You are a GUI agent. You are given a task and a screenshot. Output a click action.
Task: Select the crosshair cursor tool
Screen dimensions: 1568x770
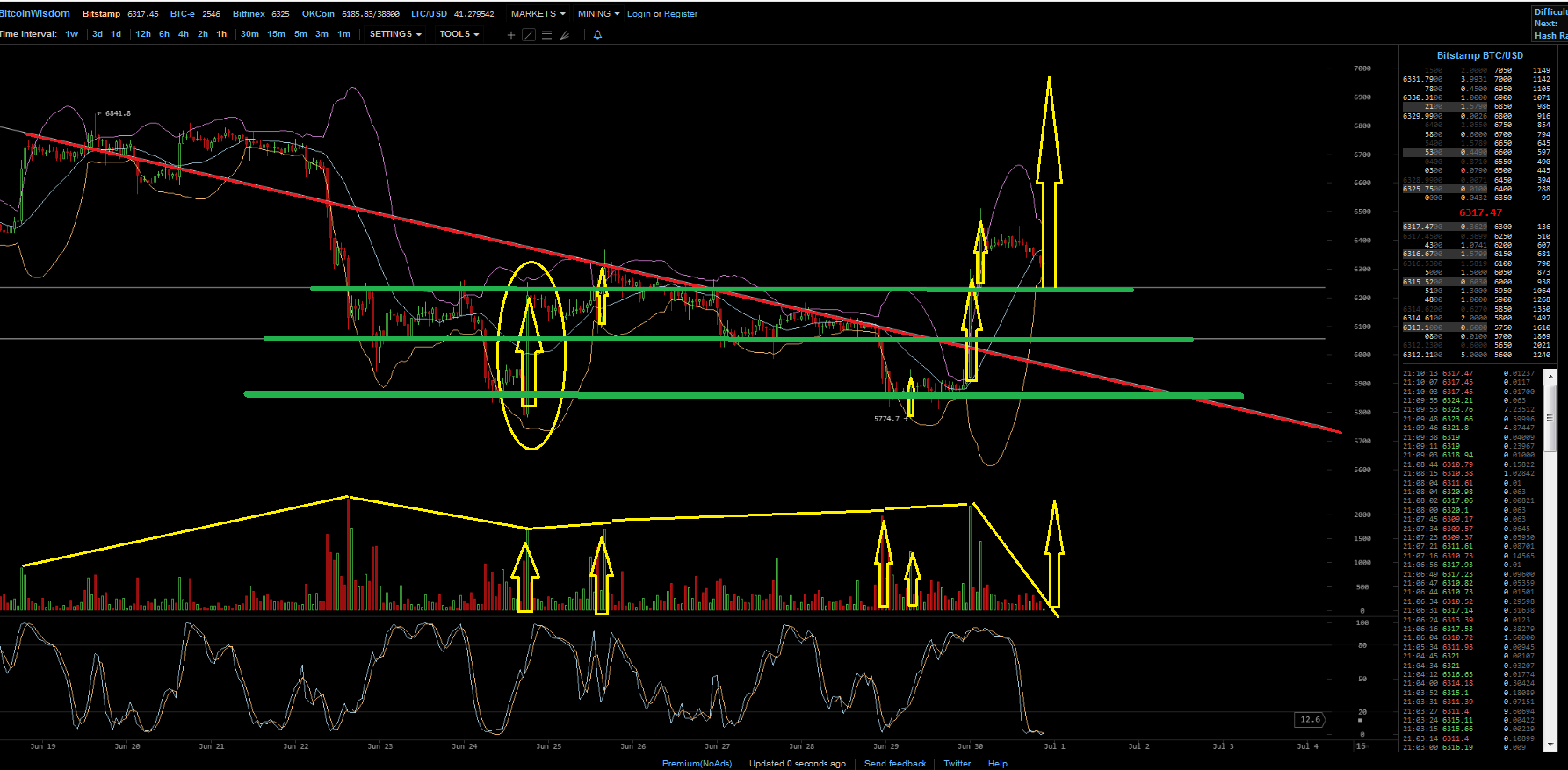pos(511,35)
